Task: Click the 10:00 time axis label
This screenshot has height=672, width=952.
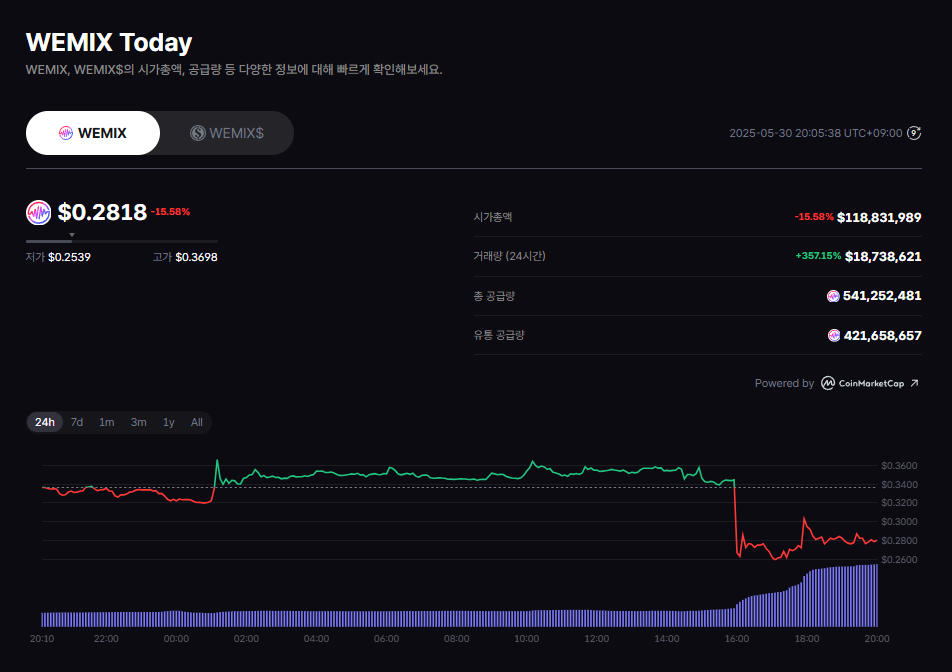Action: coord(526,639)
